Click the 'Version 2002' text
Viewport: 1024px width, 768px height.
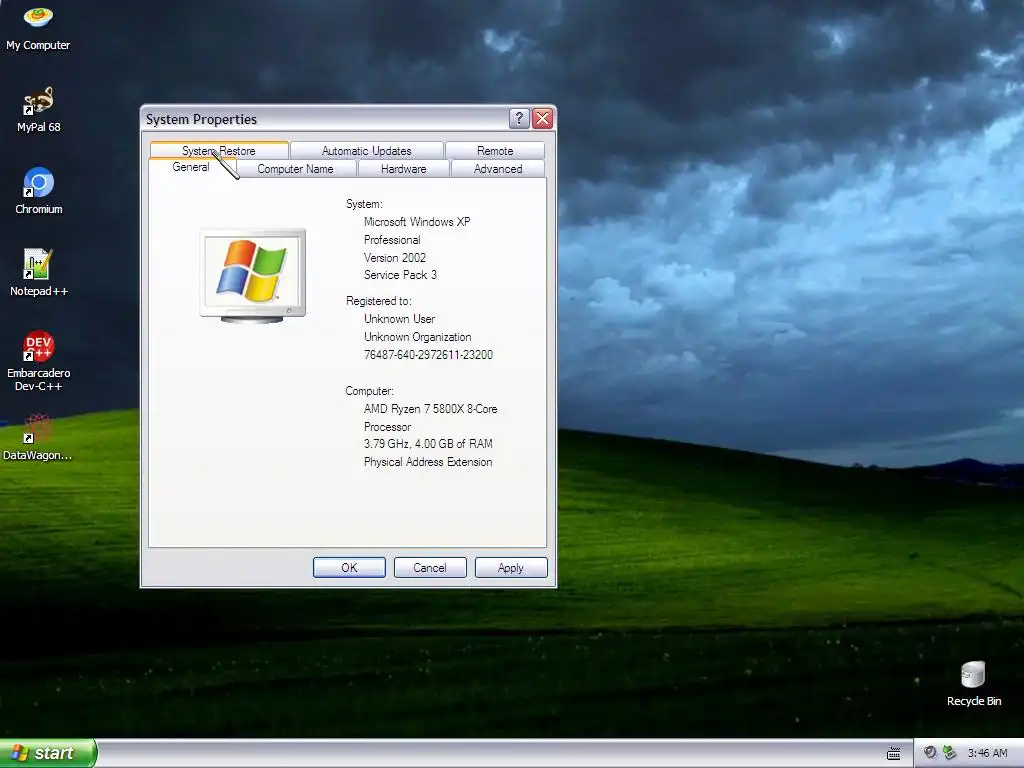[x=394, y=257]
